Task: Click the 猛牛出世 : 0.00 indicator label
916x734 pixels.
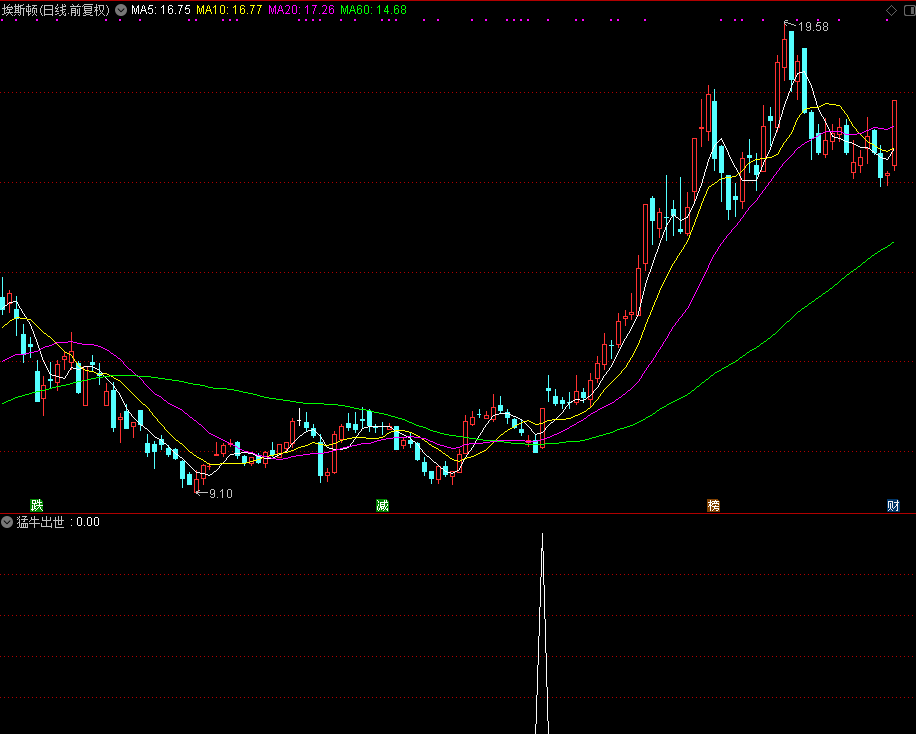Action: pos(58,522)
